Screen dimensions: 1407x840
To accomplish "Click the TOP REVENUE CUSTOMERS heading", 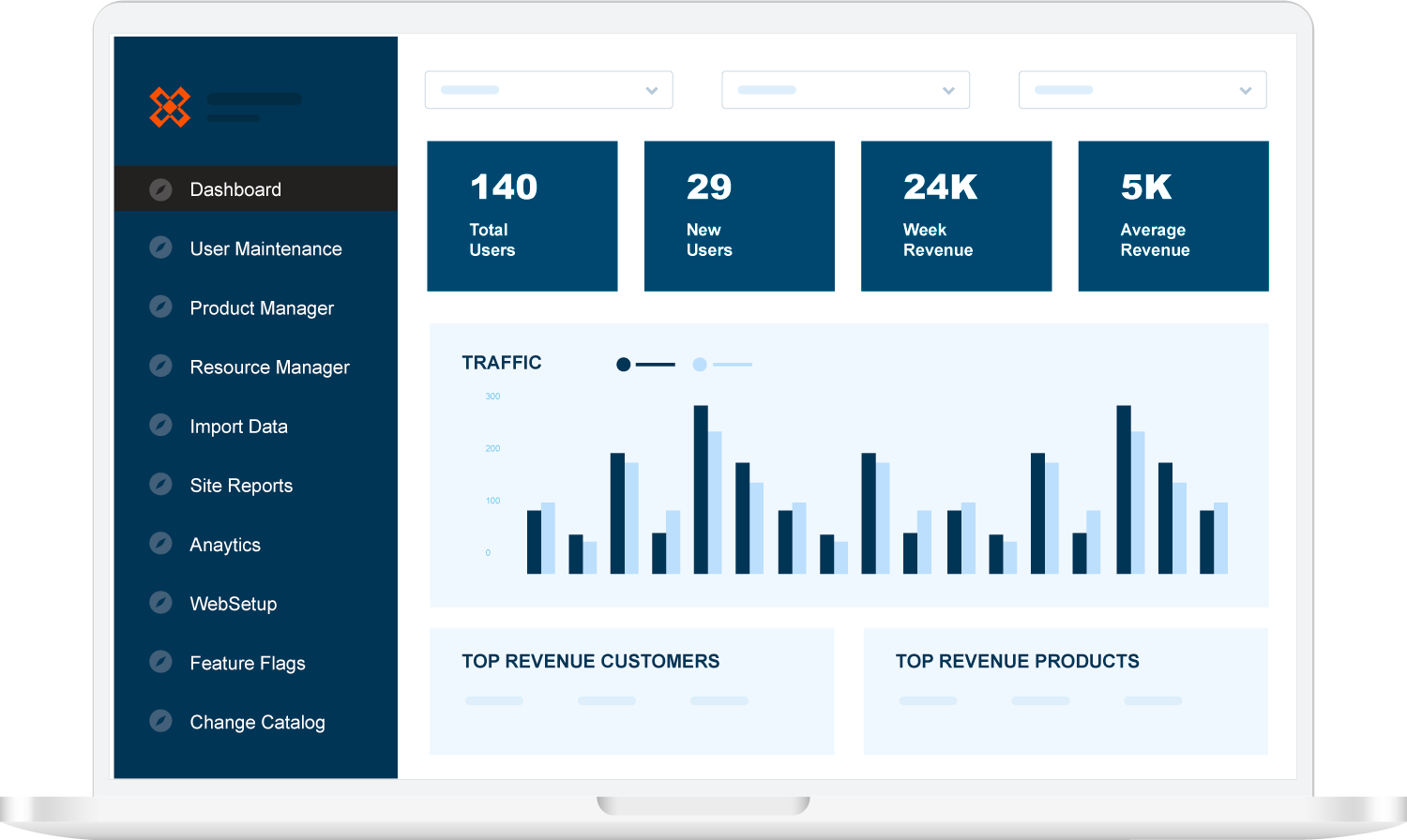I will (591, 661).
